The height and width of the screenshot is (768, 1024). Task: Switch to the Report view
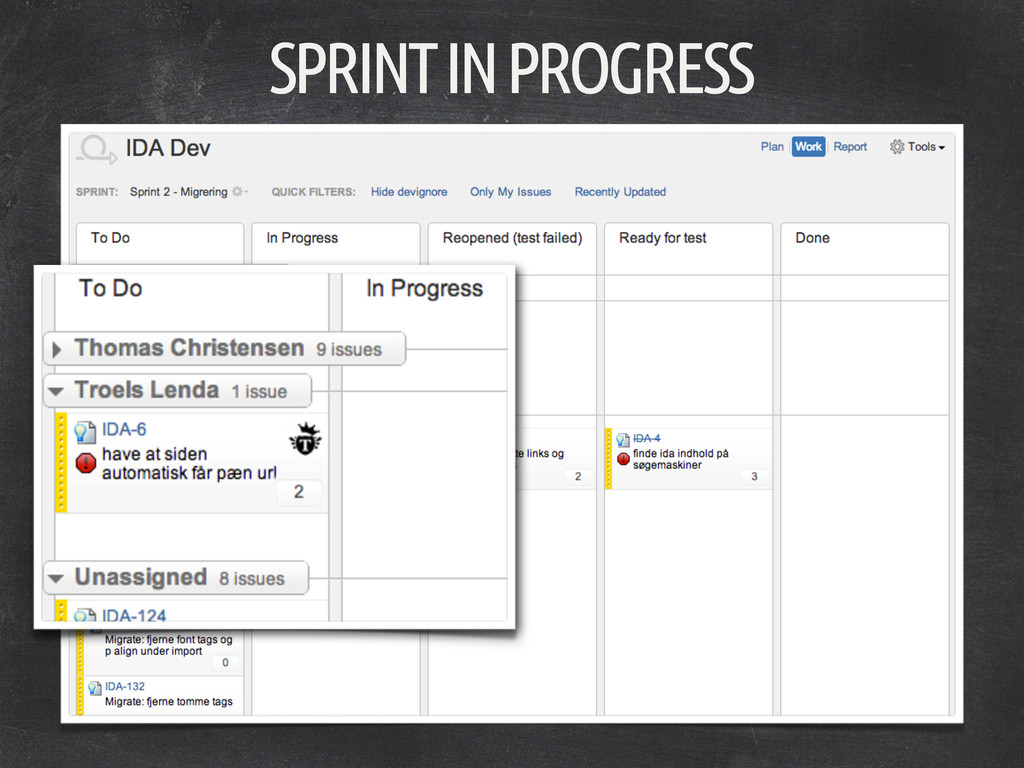click(850, 147)
